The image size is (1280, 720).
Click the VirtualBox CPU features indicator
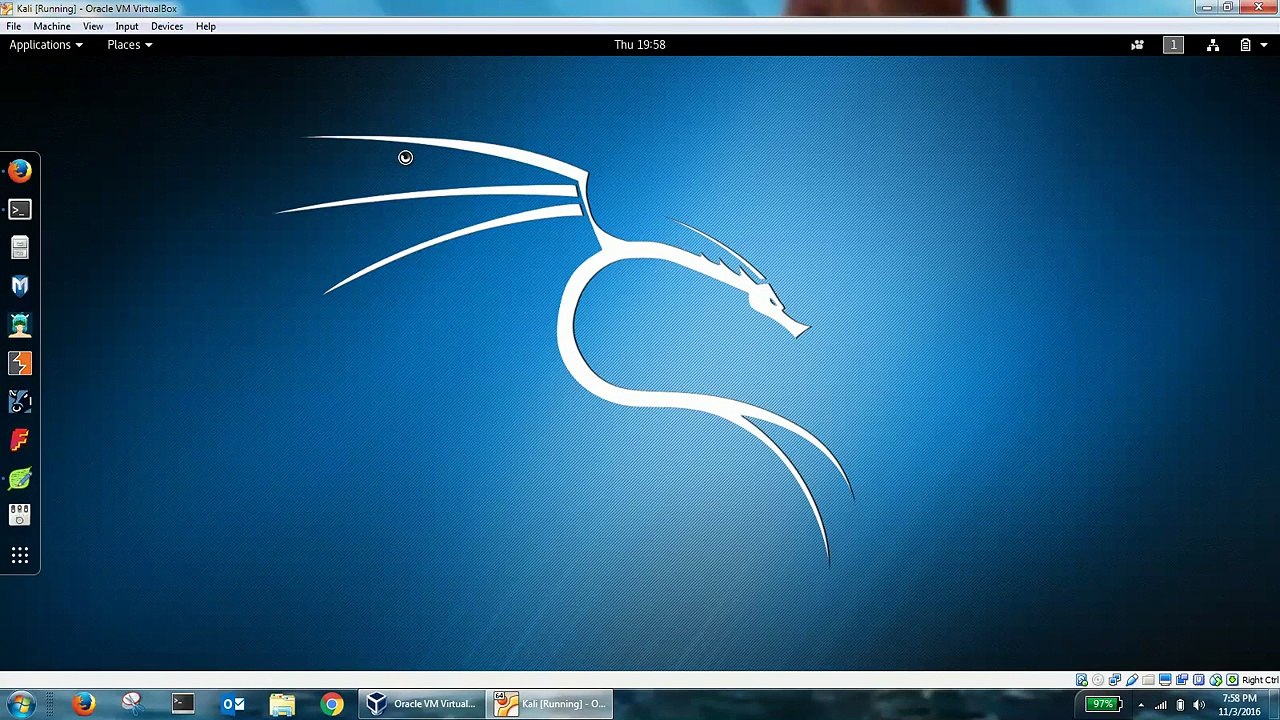pos(1199,680)
